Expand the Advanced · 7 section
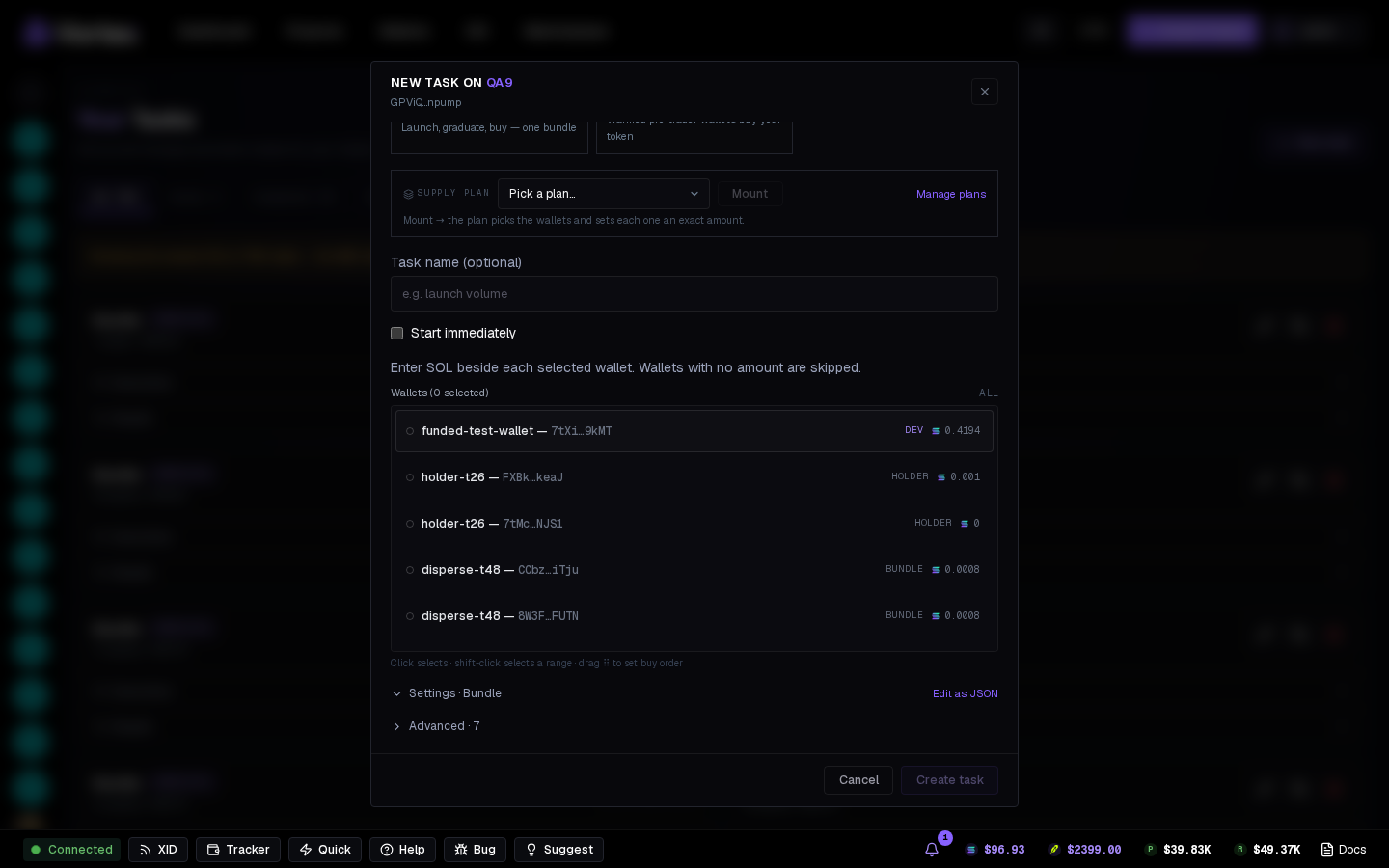1389x868 pixels. (436, 726)
